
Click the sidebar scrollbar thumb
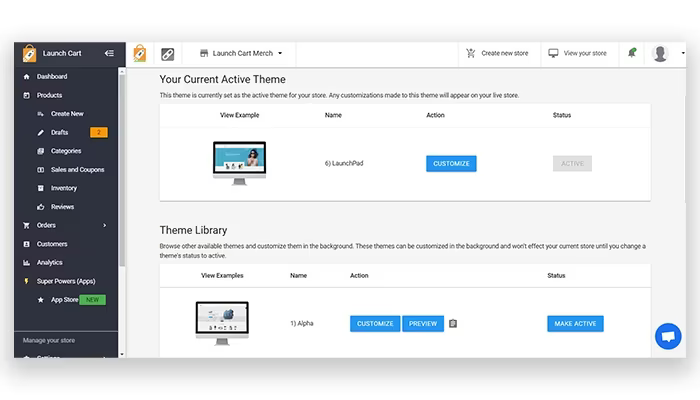[x=122, y=171]
